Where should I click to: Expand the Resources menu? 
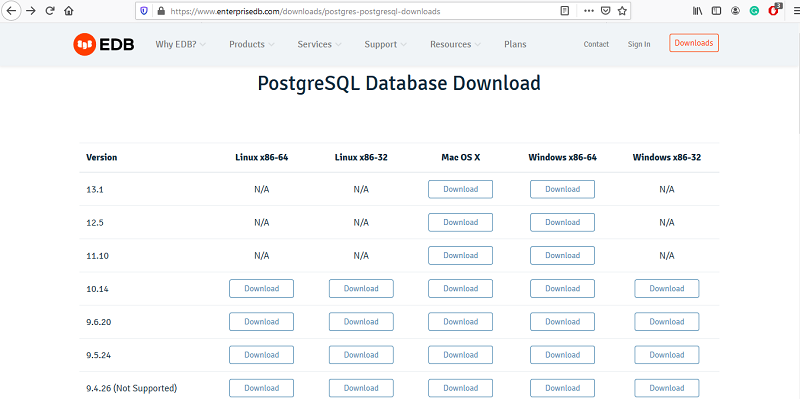[x=455, y=44]
